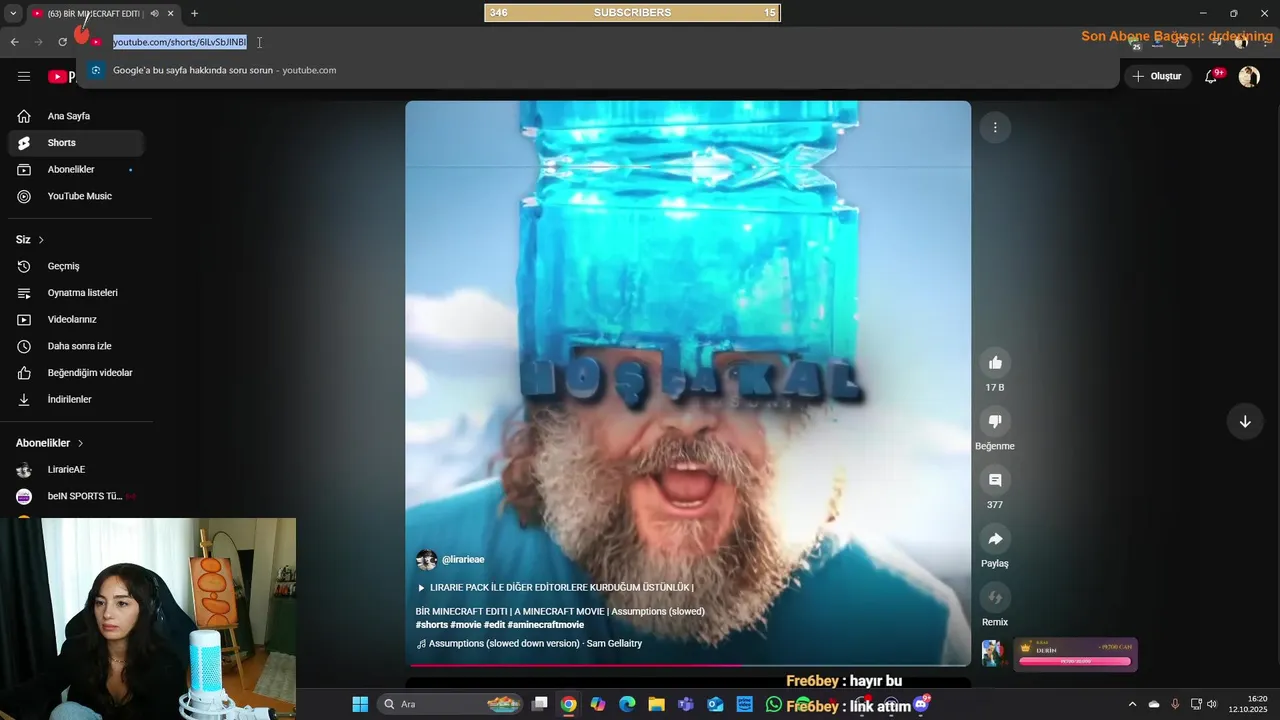Open the @lirarieae channel link
The image size is (1280, 720).
point(463,560)
